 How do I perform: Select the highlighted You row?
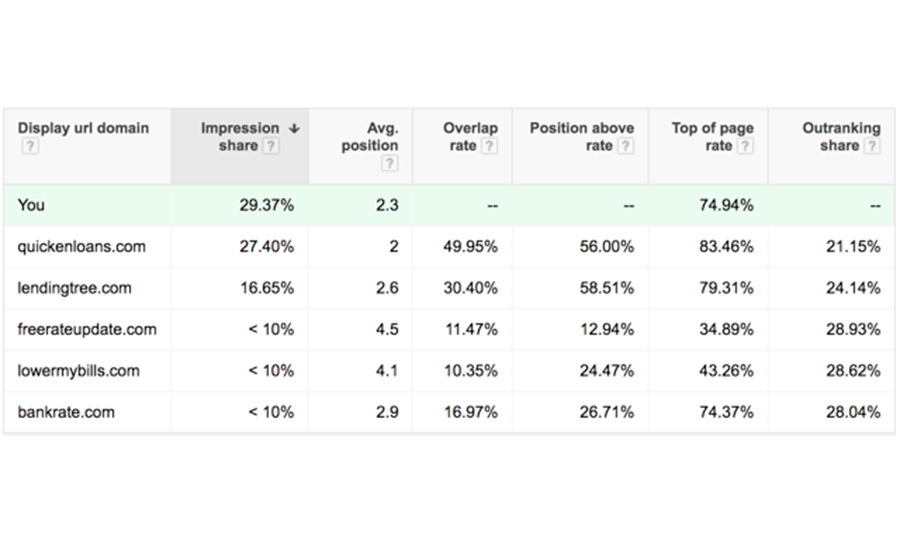tap(31, 205)
